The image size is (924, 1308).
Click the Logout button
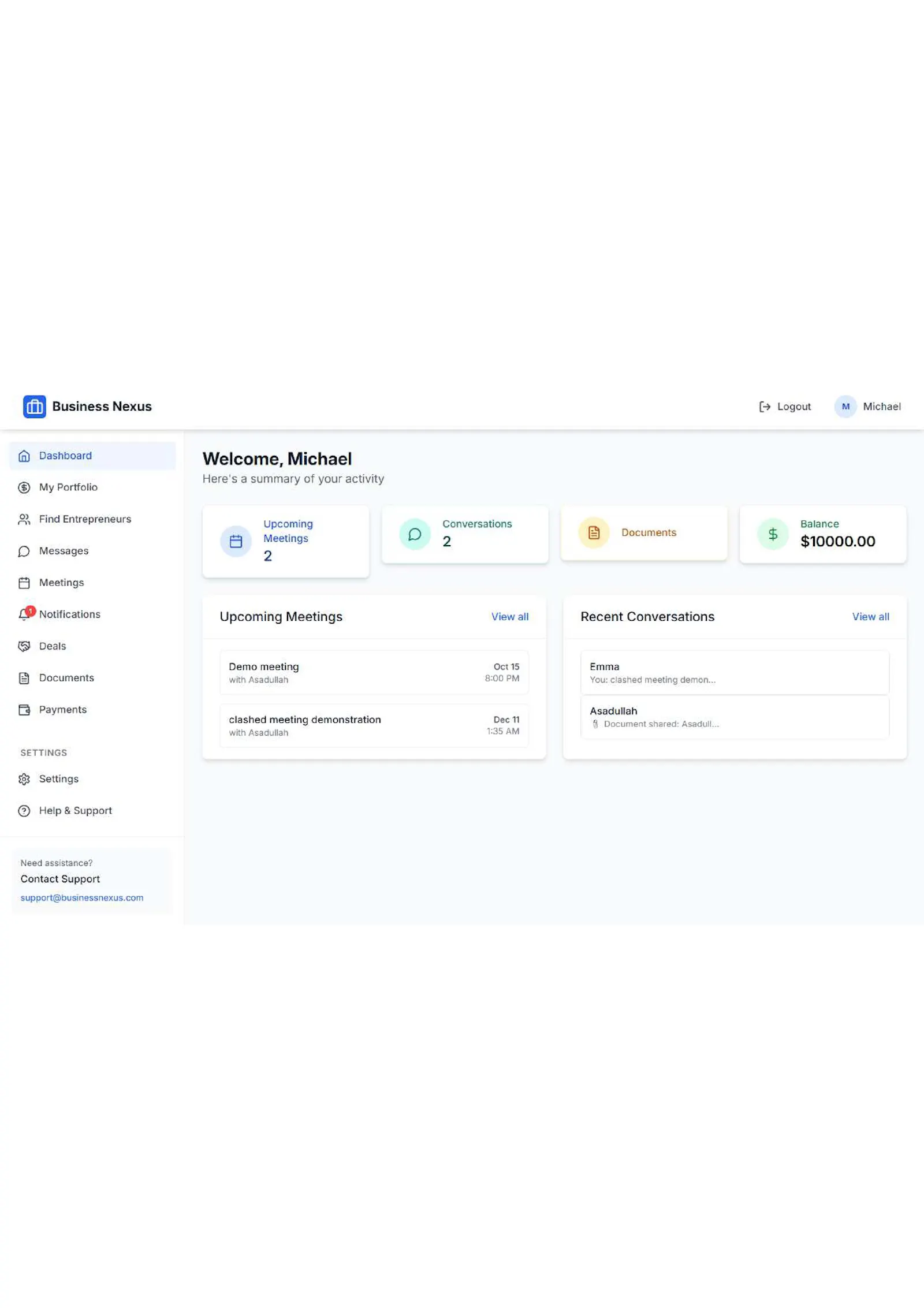pyautogui.click(x=785, y=407)
